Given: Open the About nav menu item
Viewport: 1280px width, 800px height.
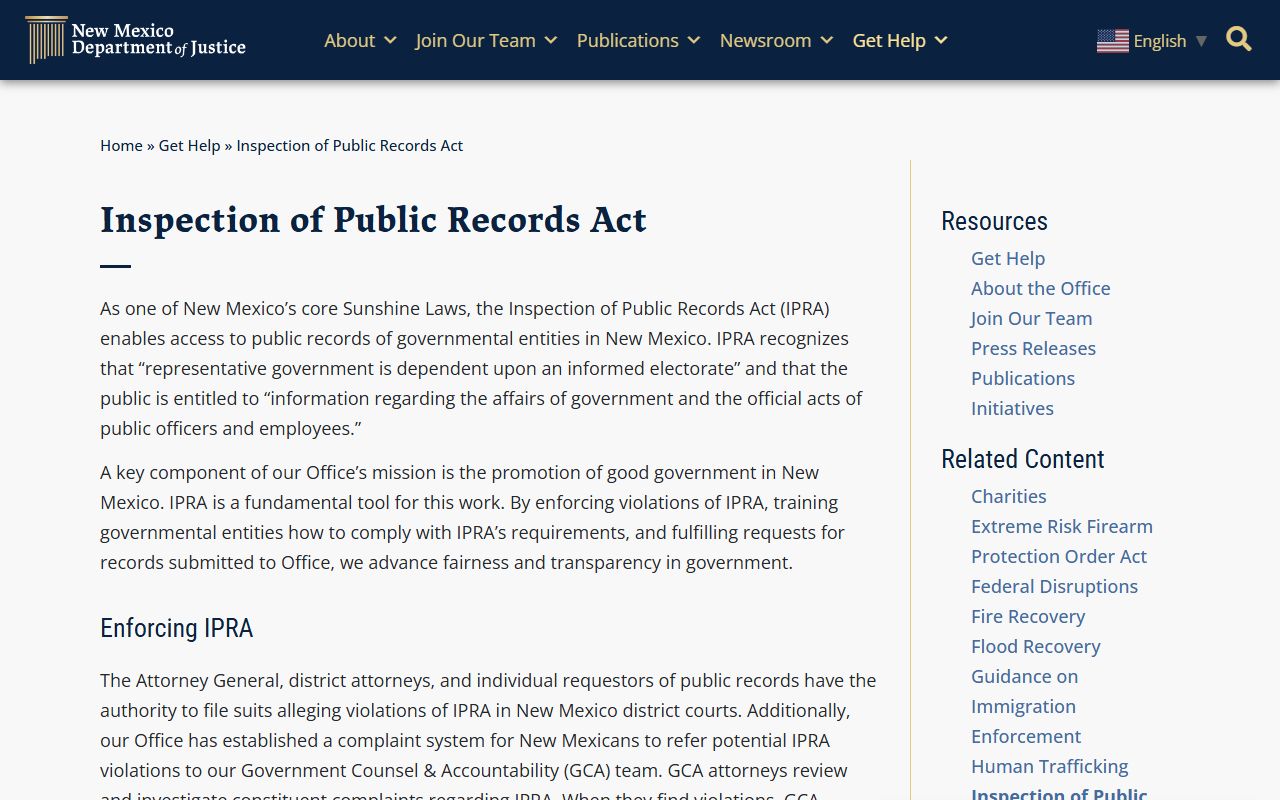Looking at the screenshot, I should 349,40.
